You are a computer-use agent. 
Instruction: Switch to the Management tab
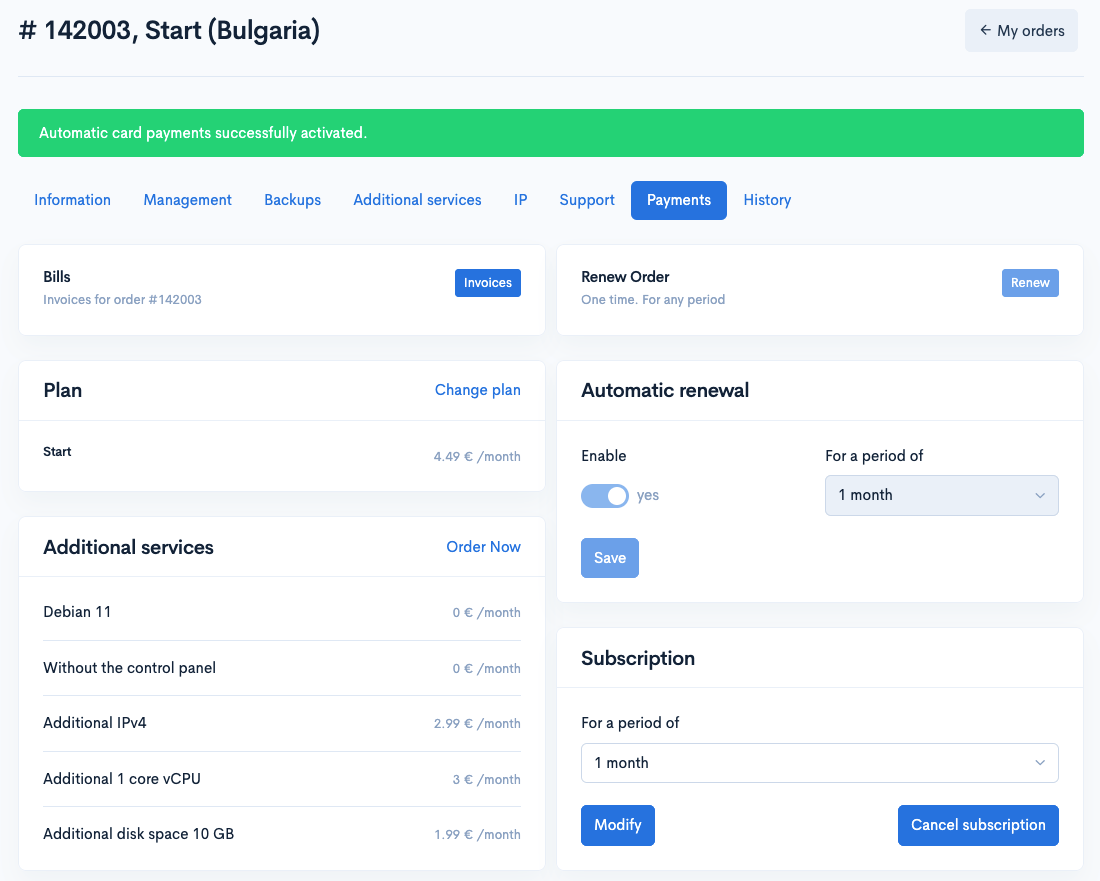(x=187, y=200)
